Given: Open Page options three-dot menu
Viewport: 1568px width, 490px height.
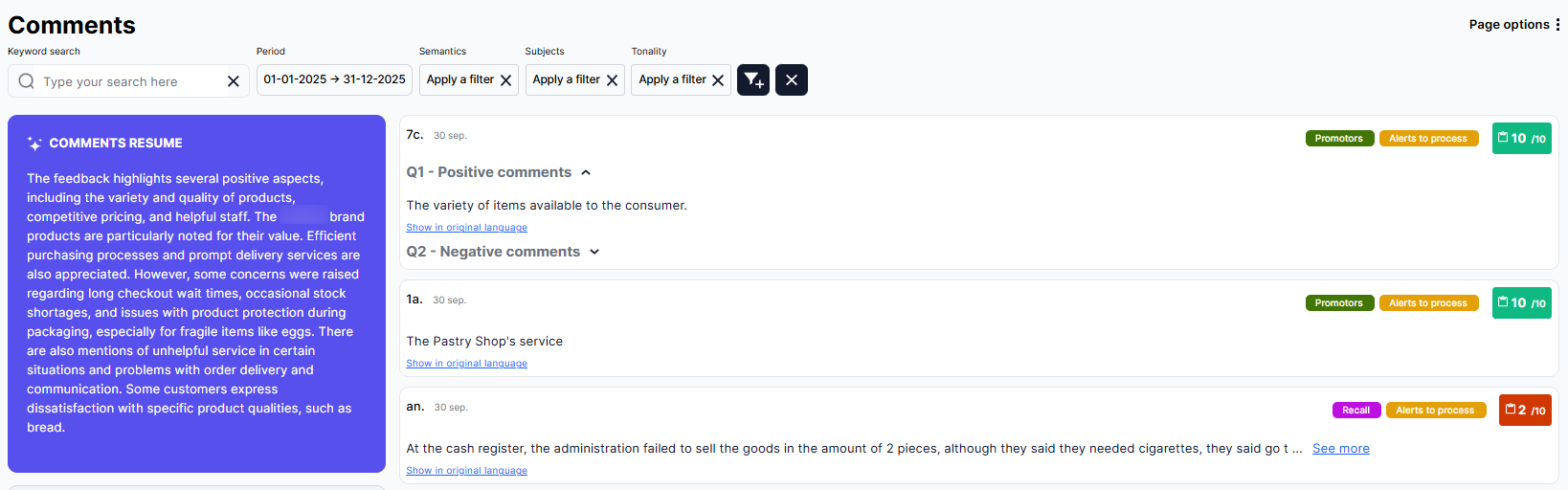Looking at the screenshot, I should (1557, 25).
